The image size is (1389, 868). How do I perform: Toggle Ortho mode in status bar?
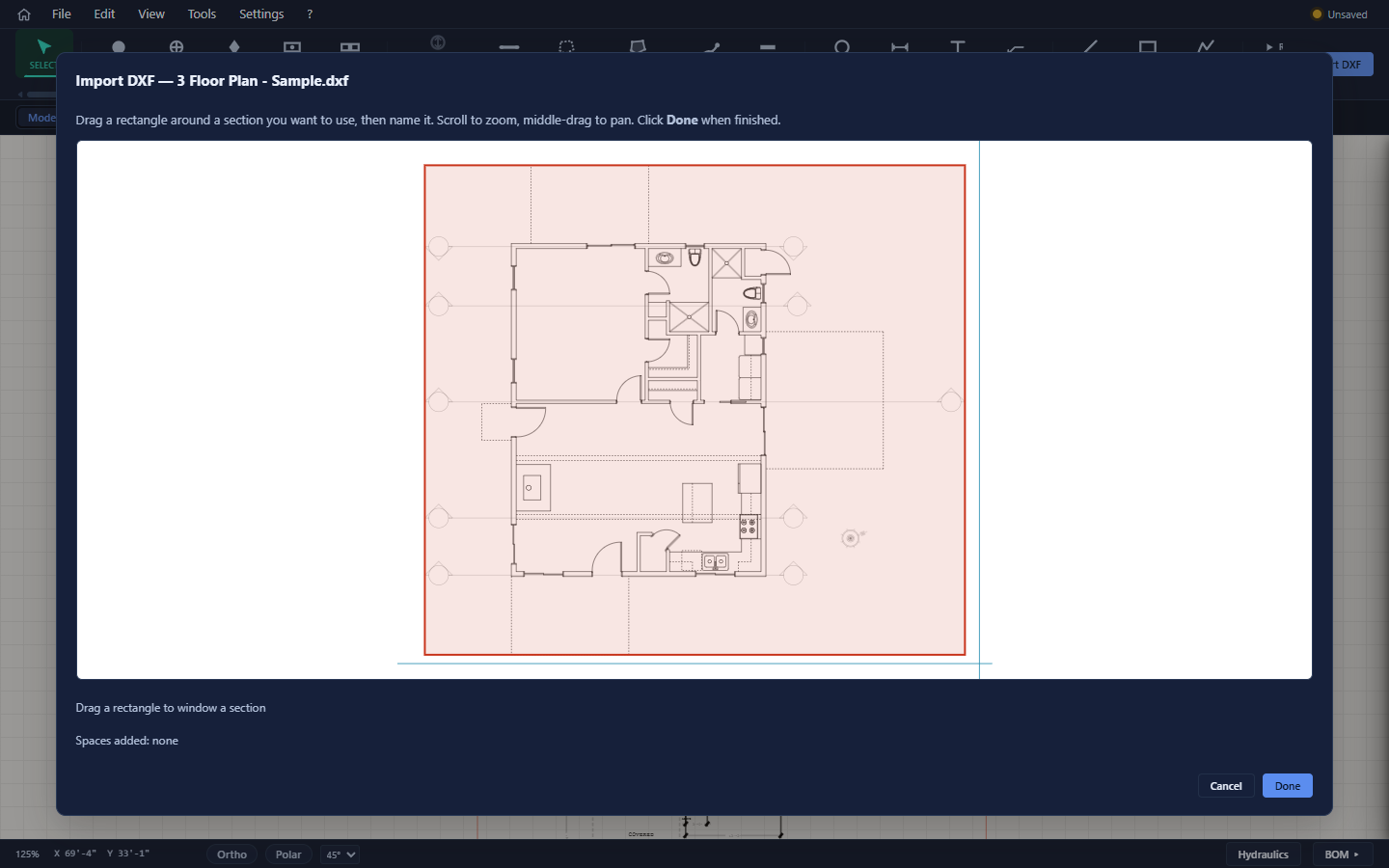tap(231, 854)
